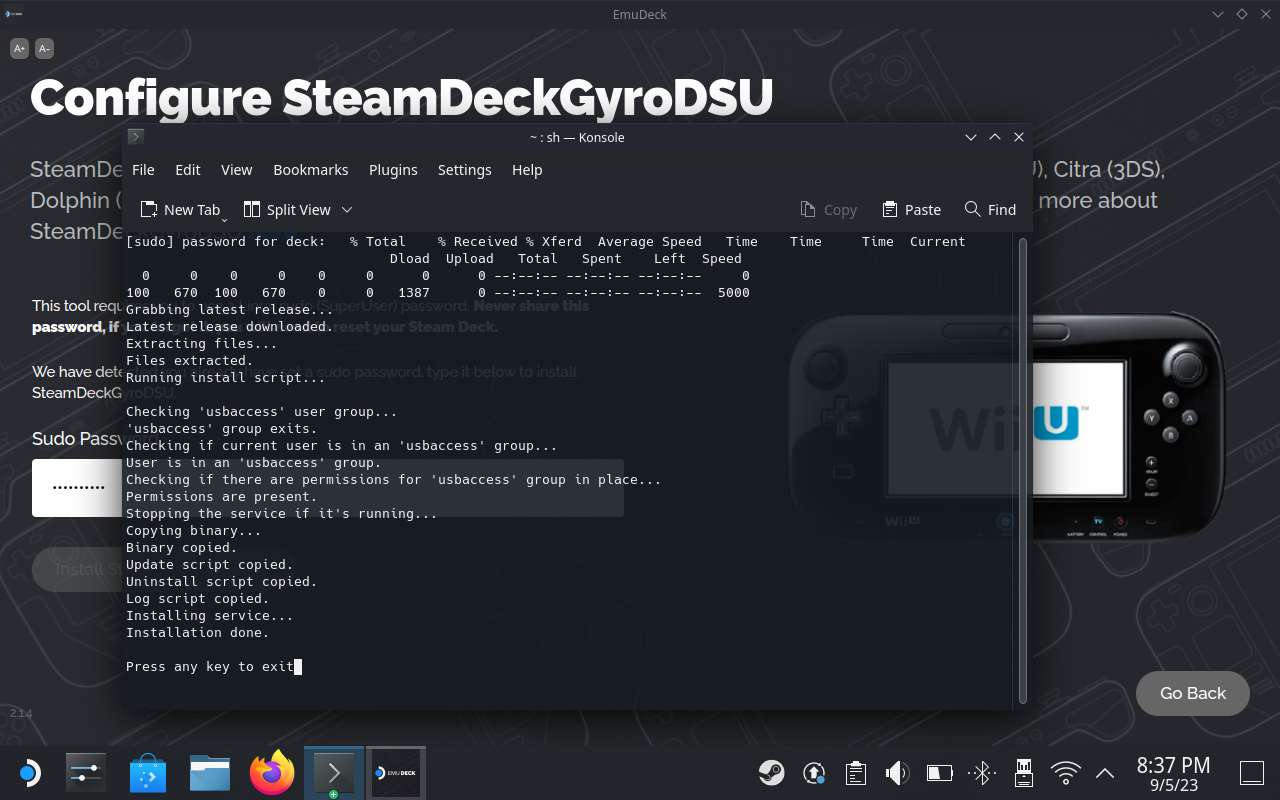Viewport: 1280px width, 800px height.
Task: Click the Sudo Password input field
Action: (76, 488)
